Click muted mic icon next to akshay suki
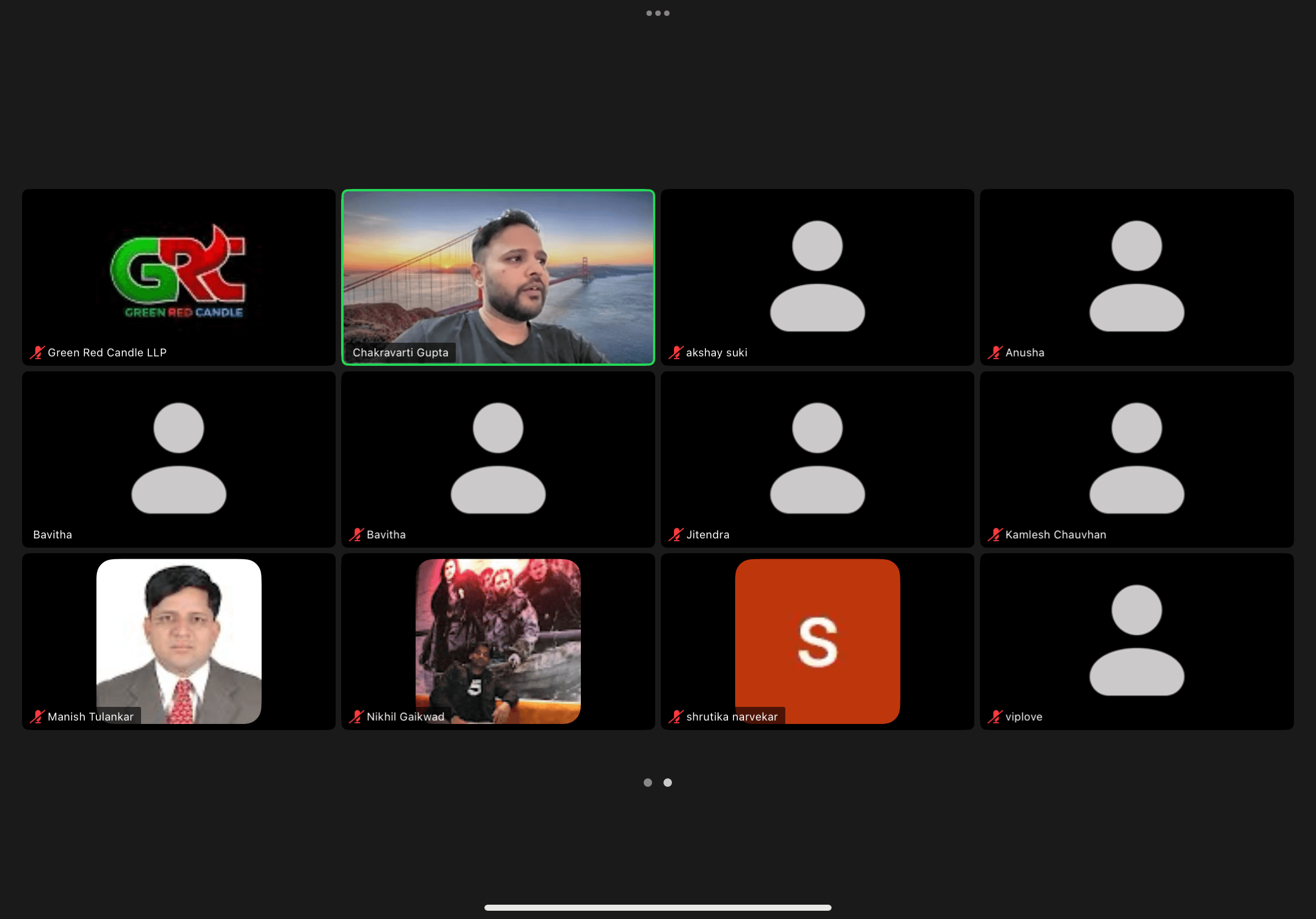Screen dimensions: 1316x919 (x=676, y=353)
